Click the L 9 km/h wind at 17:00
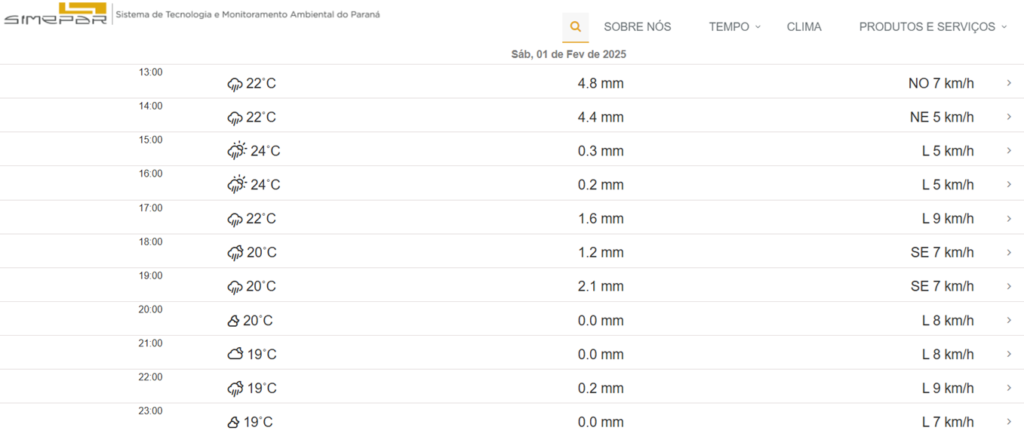This screenshot has width=1024, height=443. point(948,219)
